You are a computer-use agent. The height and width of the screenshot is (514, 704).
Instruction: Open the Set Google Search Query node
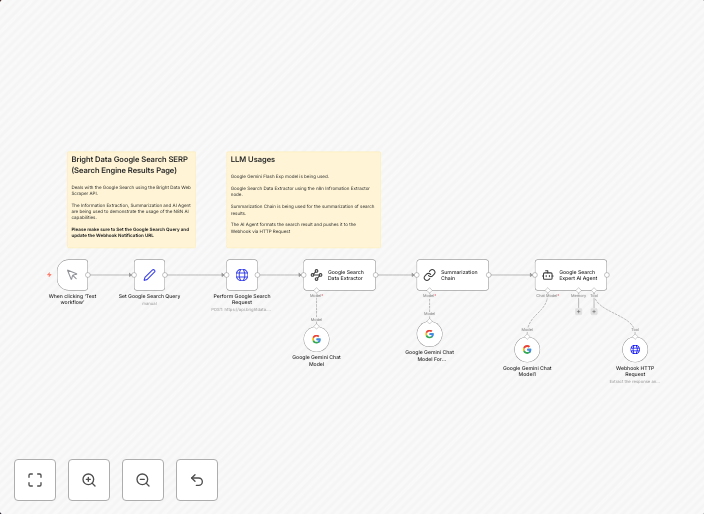[150, 275]
